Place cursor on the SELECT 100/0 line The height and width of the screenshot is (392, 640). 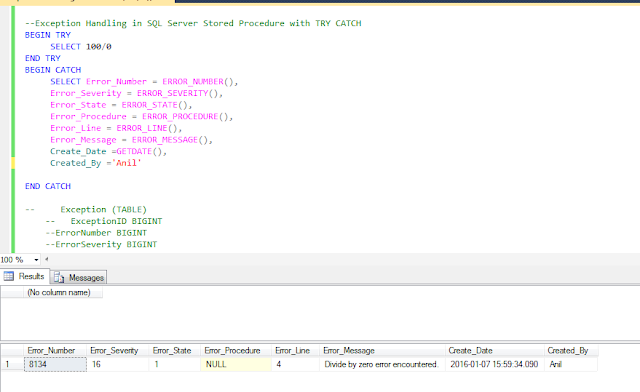click(x=81, y=47)
